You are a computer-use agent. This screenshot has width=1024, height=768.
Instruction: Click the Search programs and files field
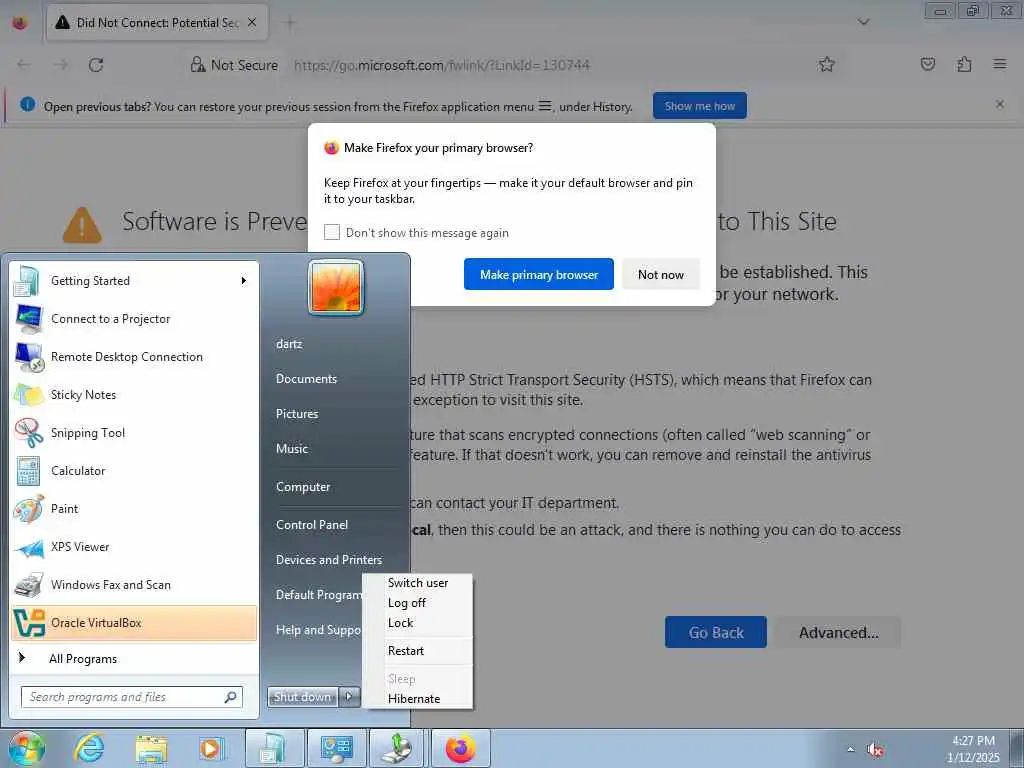point(132,697)
